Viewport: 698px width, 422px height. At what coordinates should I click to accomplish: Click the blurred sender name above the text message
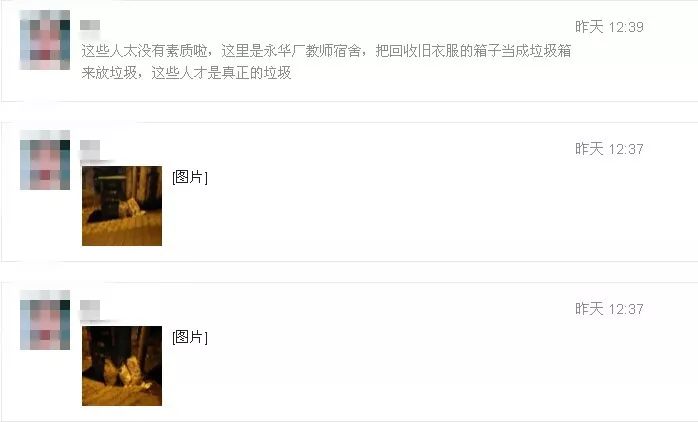coord(90,25)
